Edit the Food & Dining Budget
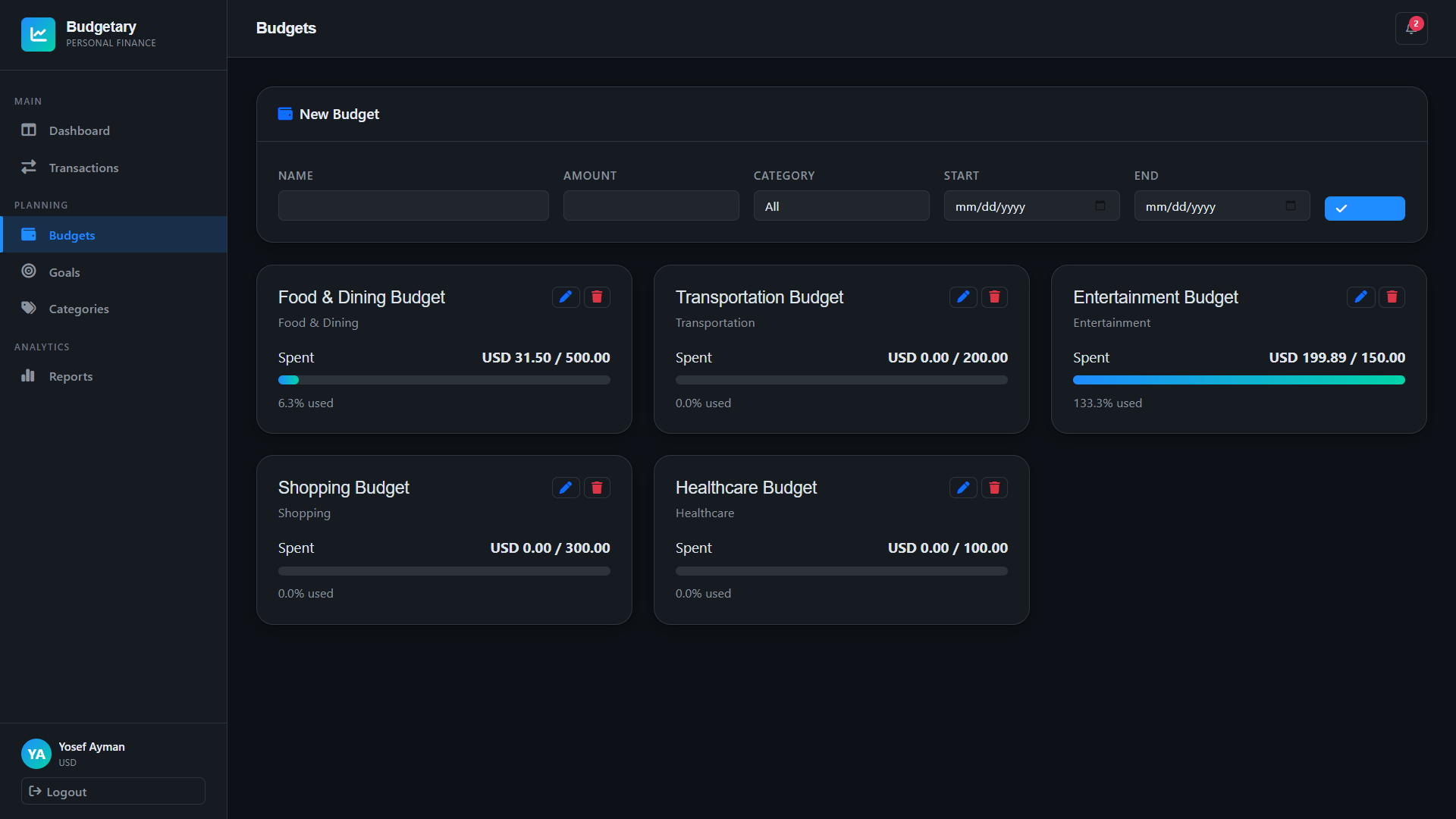 point(566,297)
